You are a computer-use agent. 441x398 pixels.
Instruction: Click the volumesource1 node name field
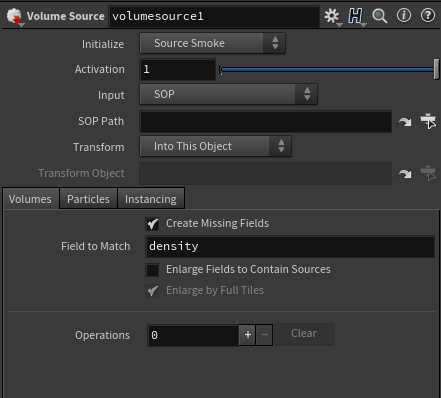[214, 16]
